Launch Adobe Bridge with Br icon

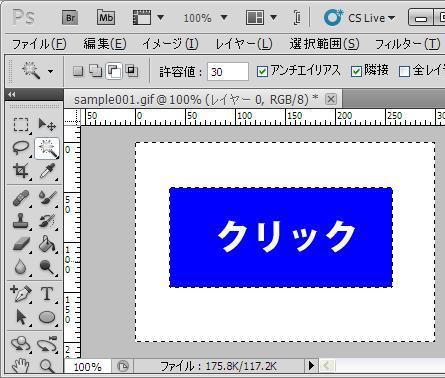pyautogui.click(x=70, y=17)
